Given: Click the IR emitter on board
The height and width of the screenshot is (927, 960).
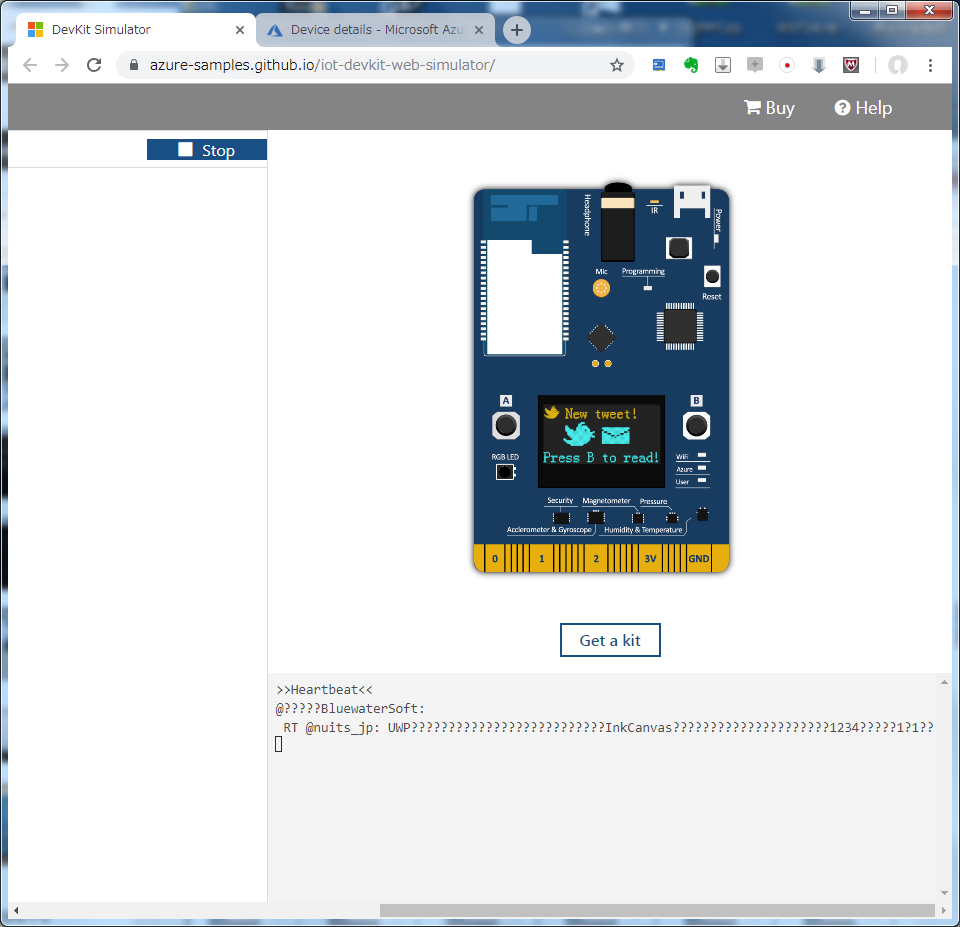Looking at the screenshot, I should [654, 202].
